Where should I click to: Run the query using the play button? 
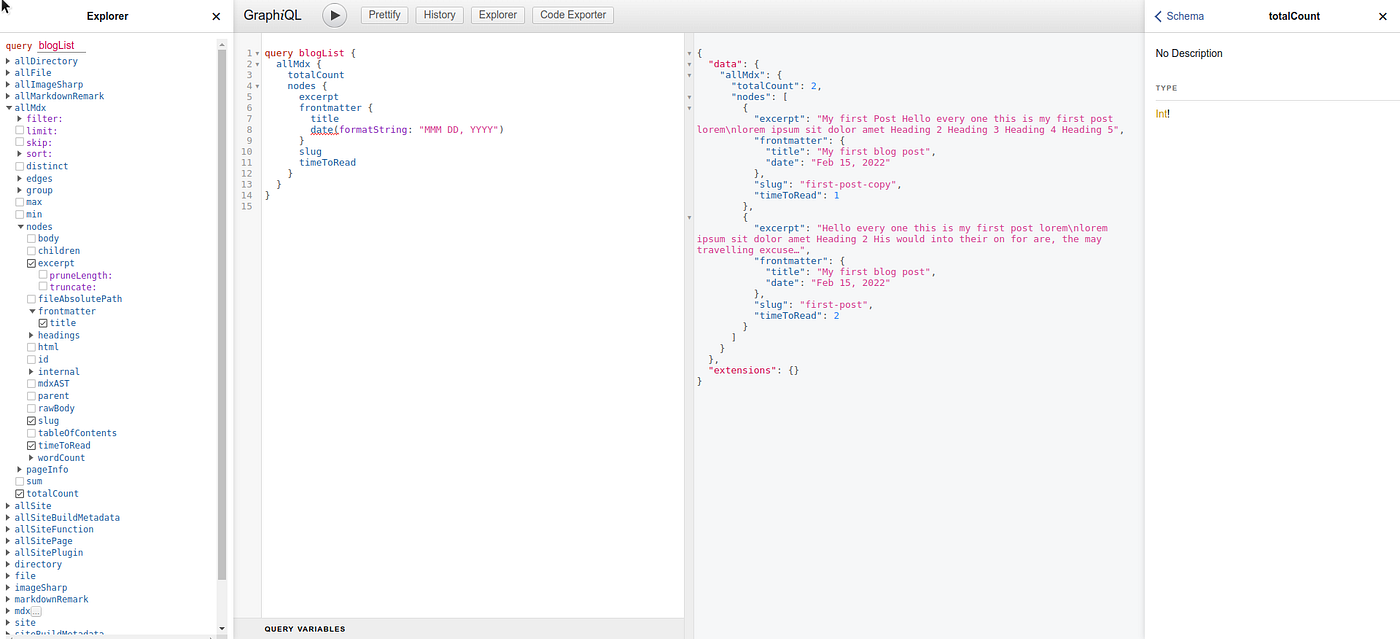click(334, 15)
